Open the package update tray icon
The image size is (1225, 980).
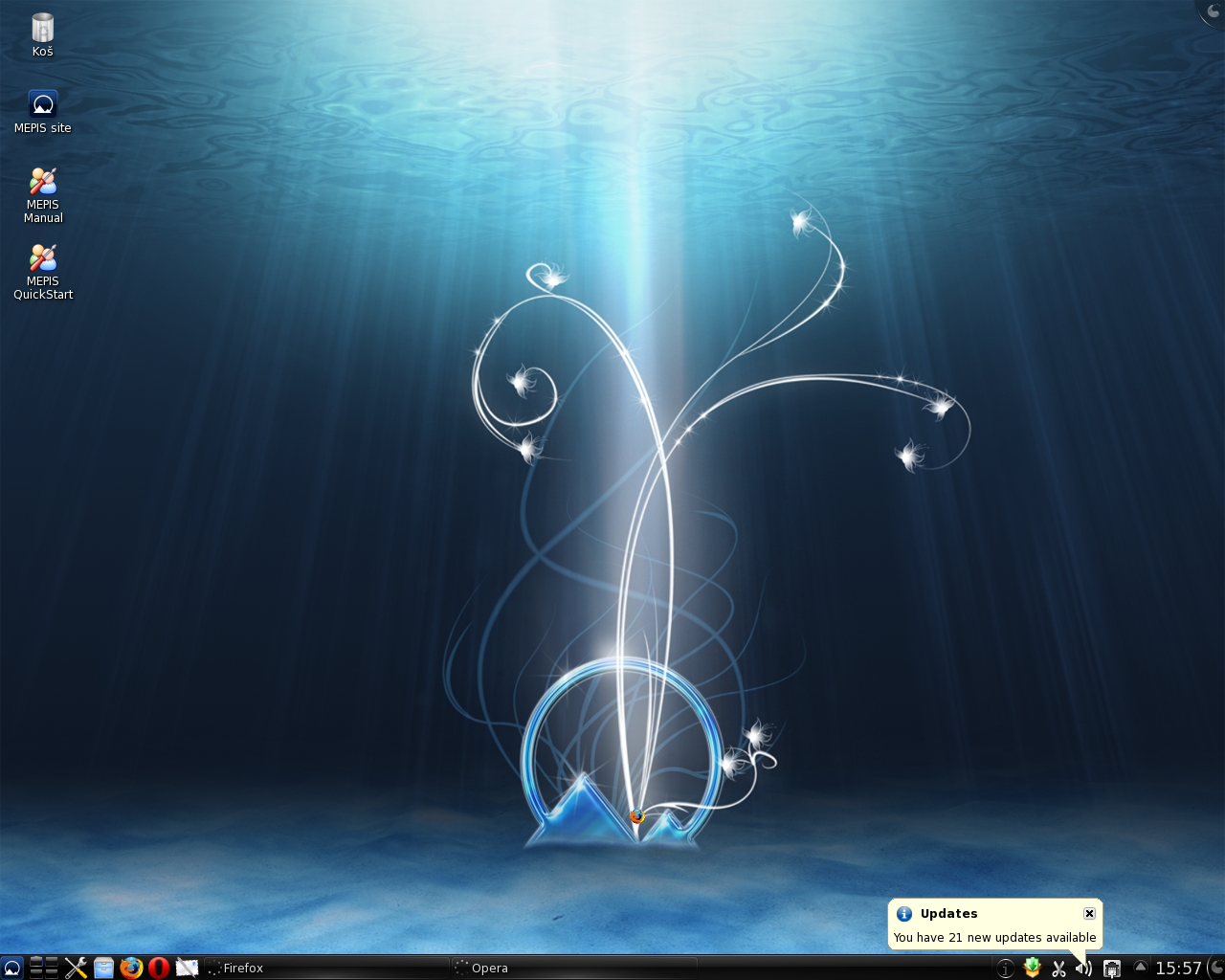[x=1032, y=968]
